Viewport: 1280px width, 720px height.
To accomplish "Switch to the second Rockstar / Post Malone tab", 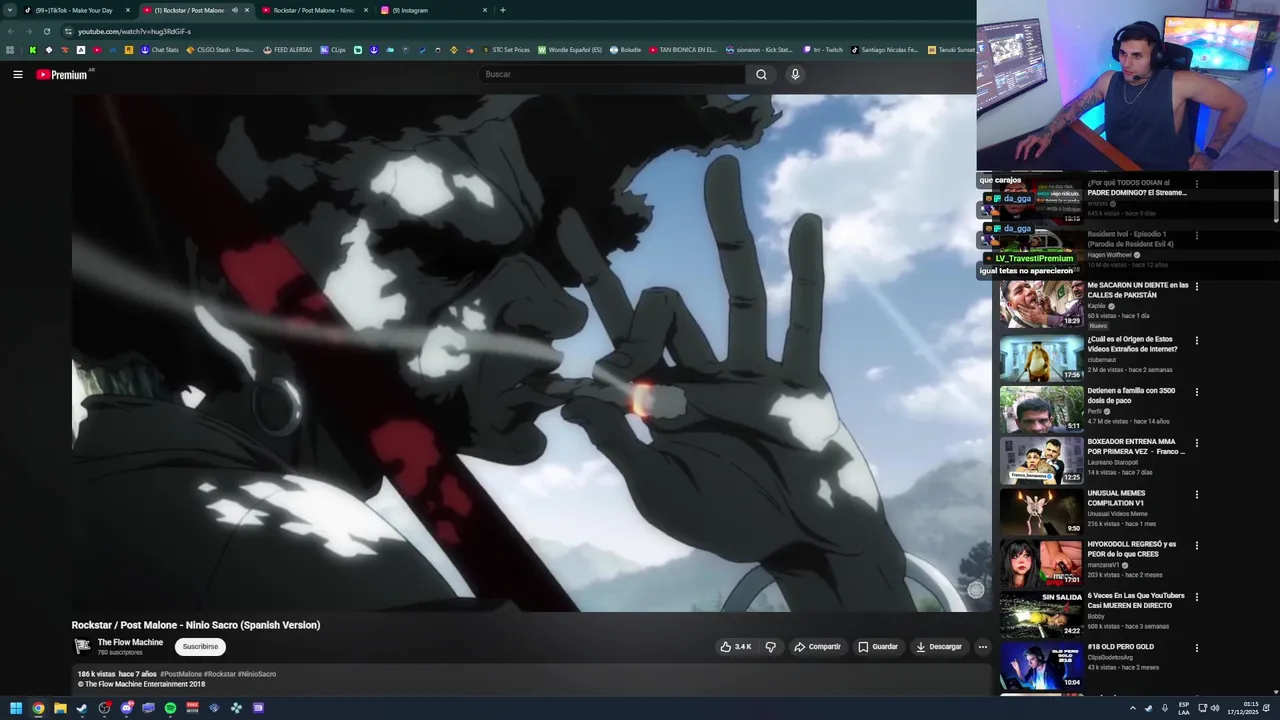I will (x=312, y=10).
